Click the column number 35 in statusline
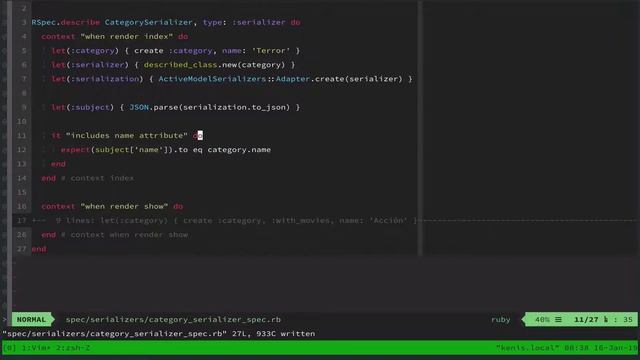Image resolution: width=640 pixels, height=360 pixels. (x=628, y=319)
